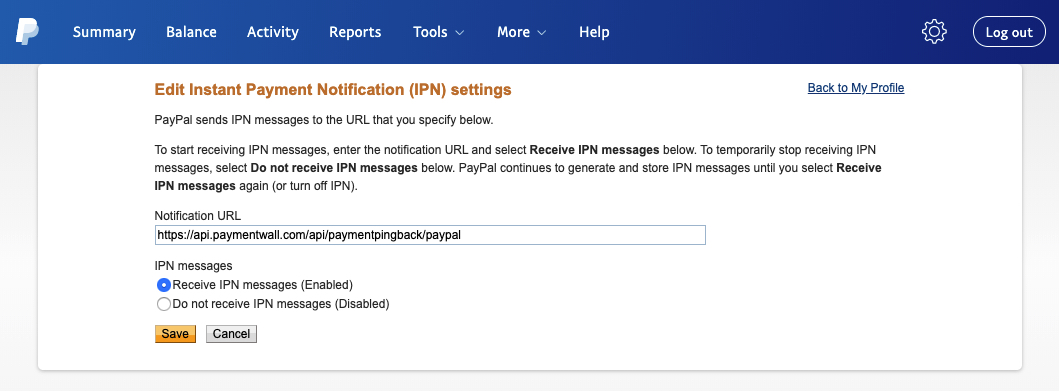Save the IPN settings
1059x391 pixels.
pos(175,334)
